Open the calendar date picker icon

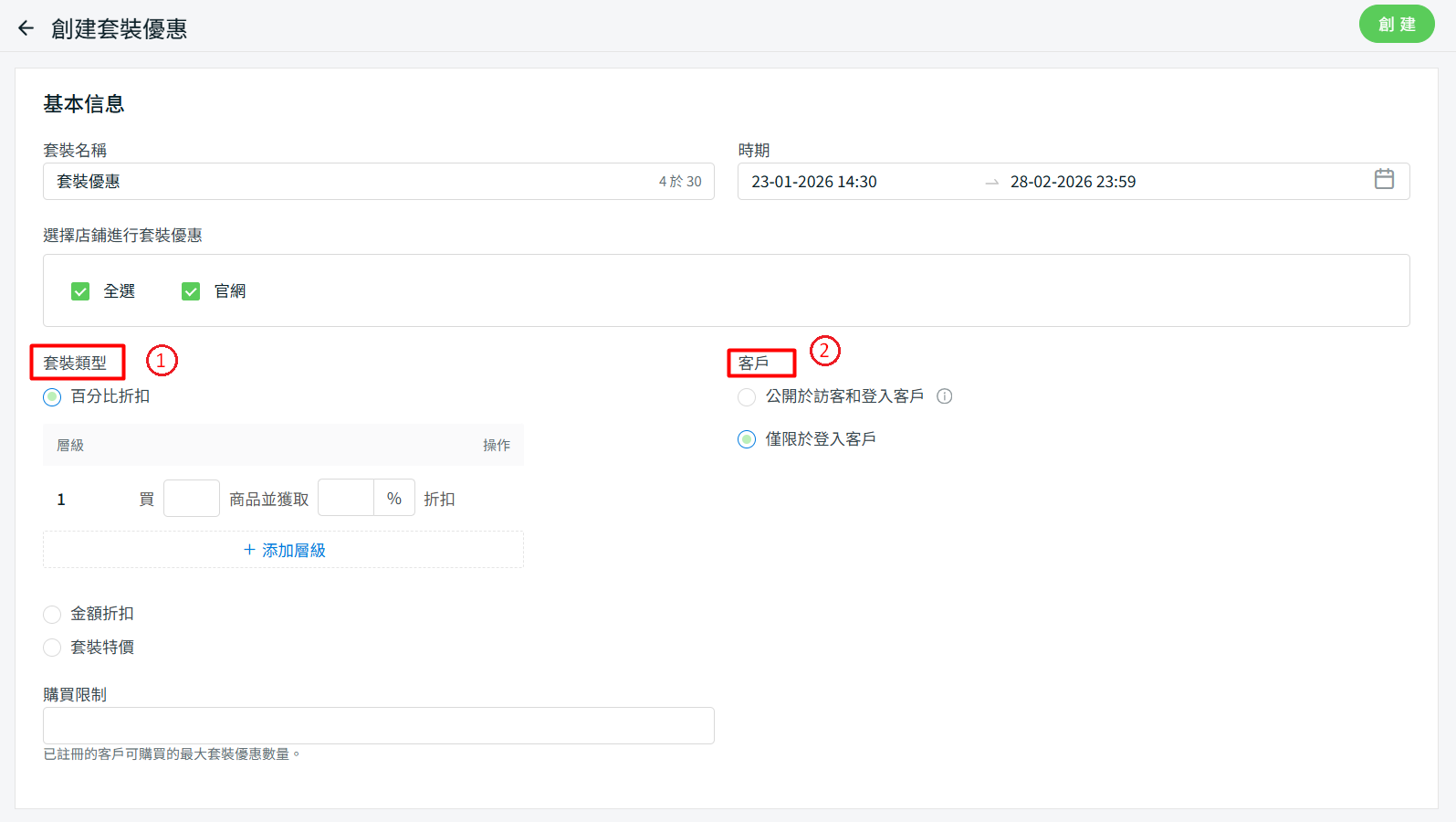[x=1384, y=180]
